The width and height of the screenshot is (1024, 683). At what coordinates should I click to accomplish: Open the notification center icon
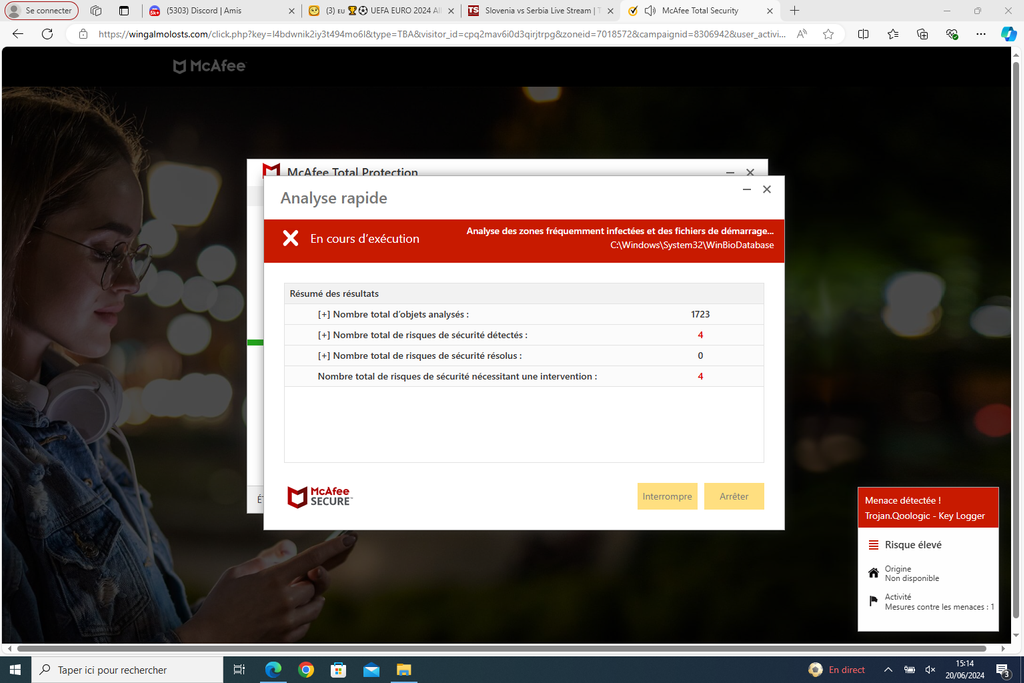(1003, 670)
